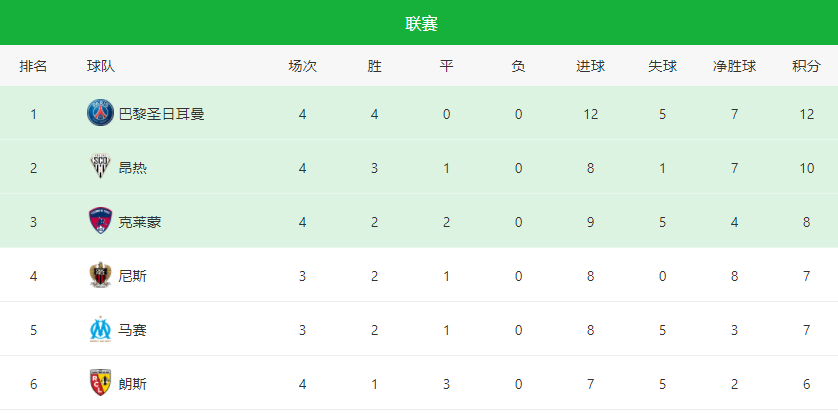Open the 克莱蒙 team name link
The height and width of the screenshot is (414, 838).
coord(139,222)
